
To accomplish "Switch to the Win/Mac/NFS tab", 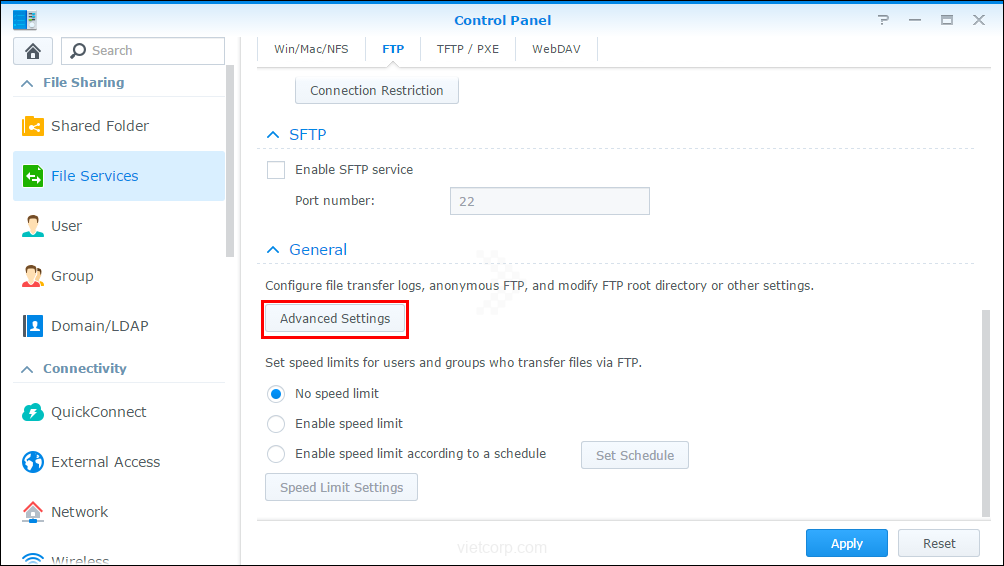I will pos(311,48).
